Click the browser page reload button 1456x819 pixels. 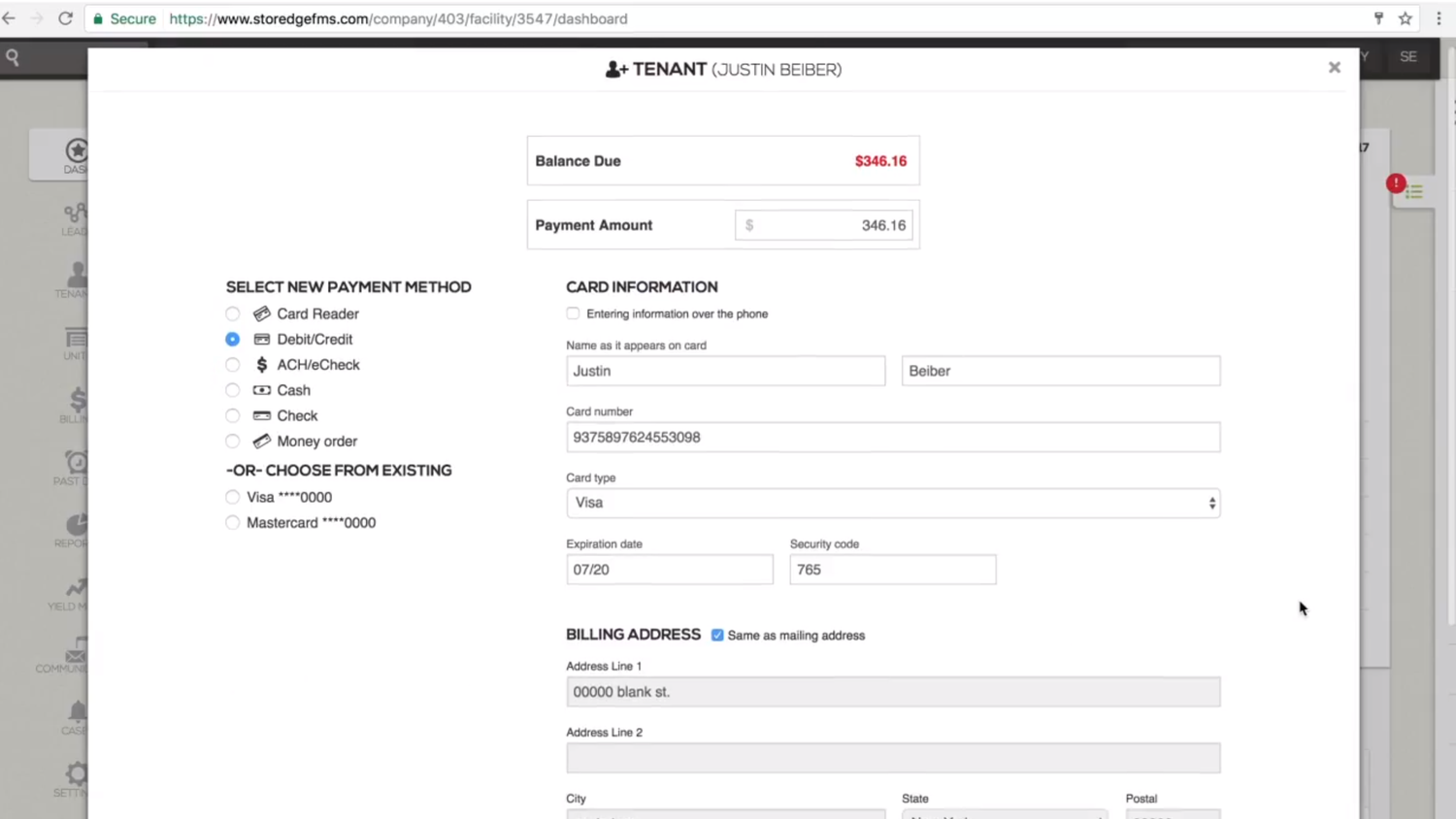coord(65,18)
